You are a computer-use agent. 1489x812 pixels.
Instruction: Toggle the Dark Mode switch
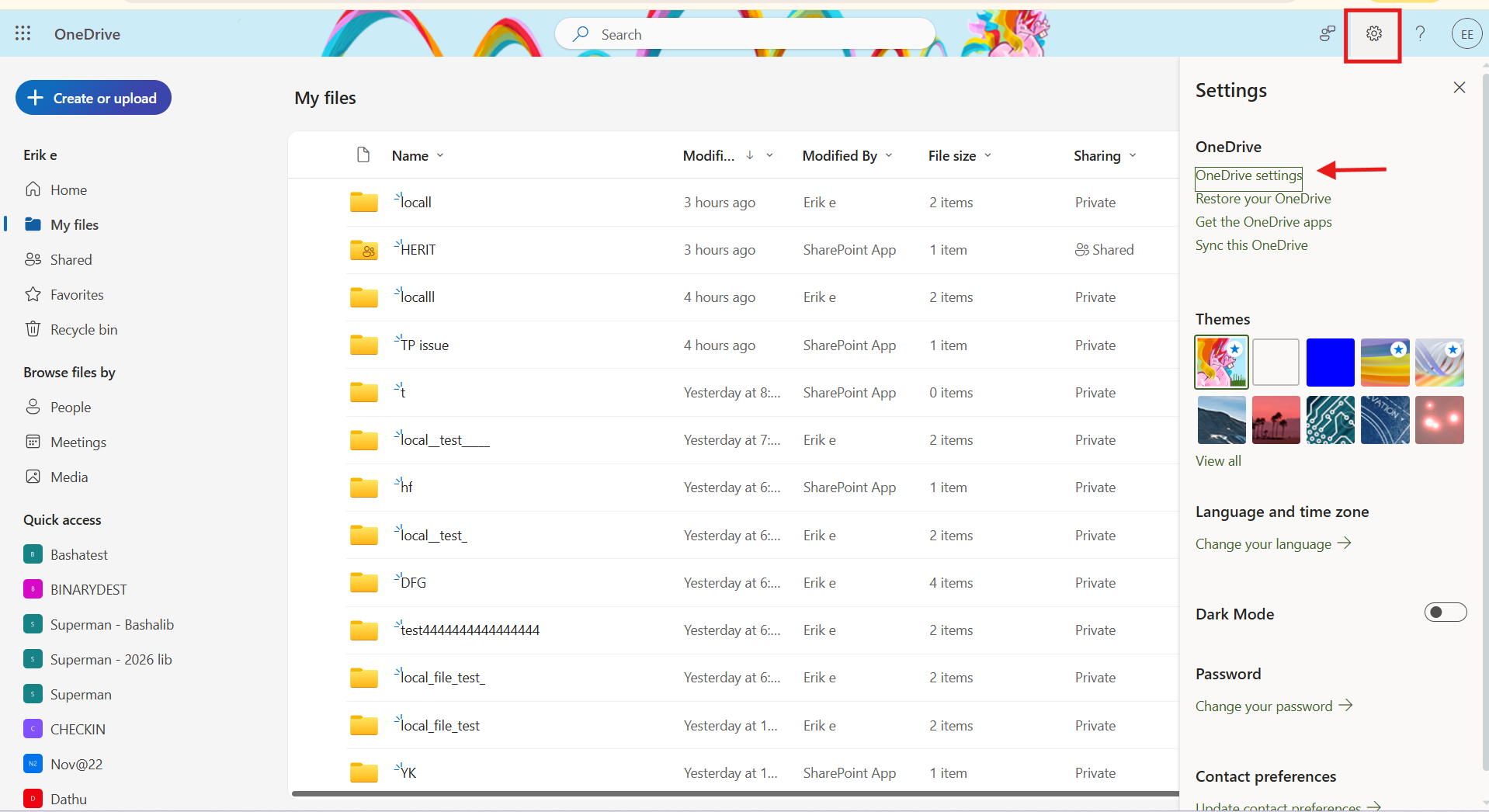(x=1446, y=612)
